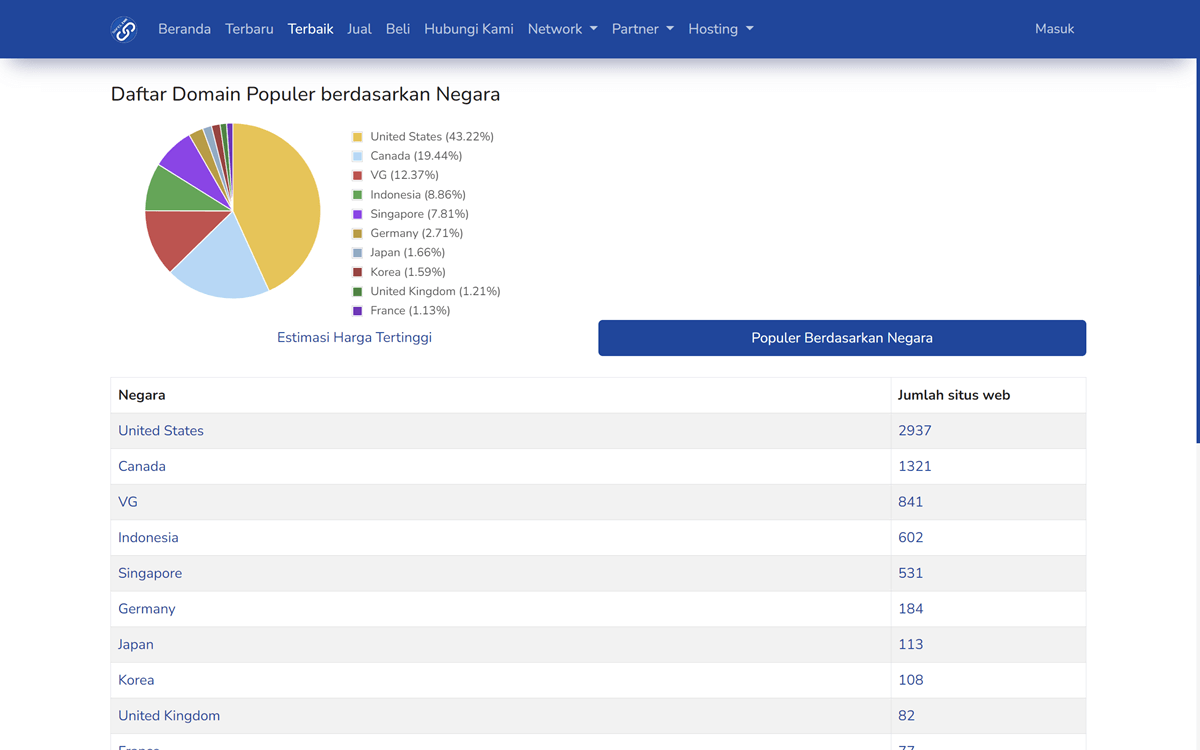1200x750 pixels.
Task: Click the United States country link in the table
Action: tap(161, 430)
